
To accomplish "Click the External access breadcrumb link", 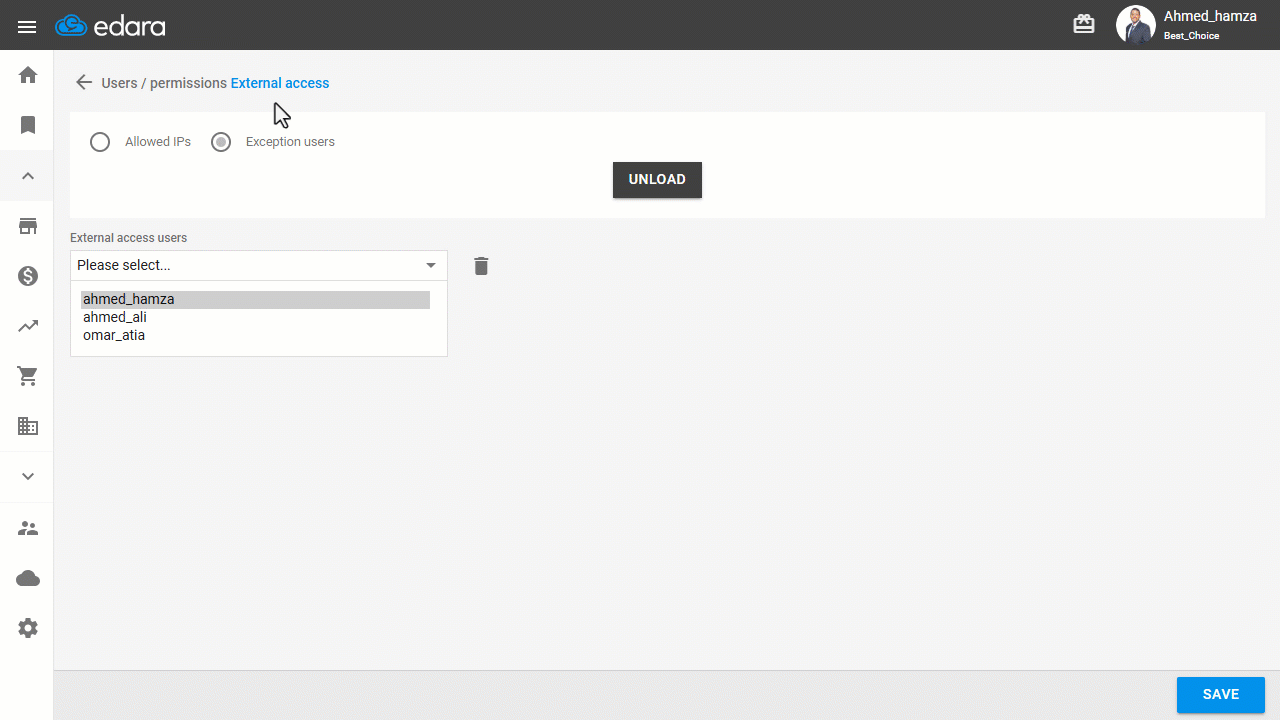I will coord(280,83).
